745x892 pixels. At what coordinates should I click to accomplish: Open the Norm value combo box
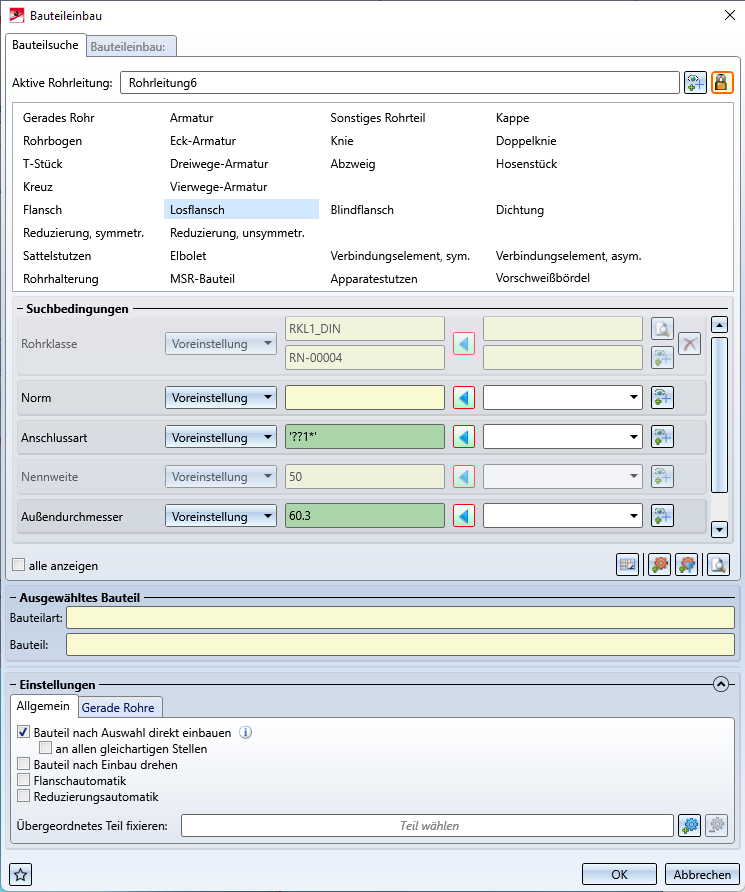coord(562,398)
